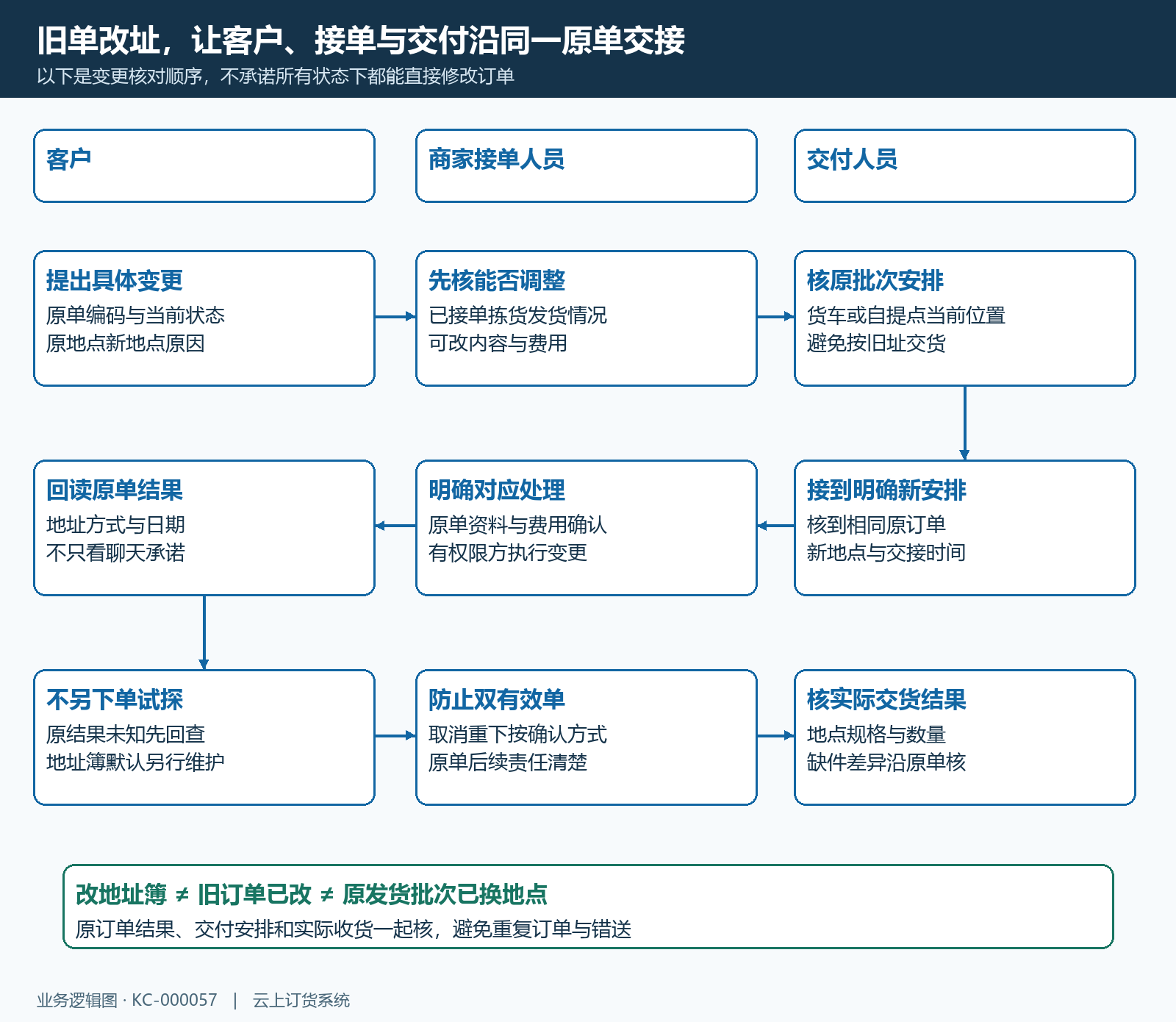The image size is (1176, 1022).
Task: Click the 核实际交货结果 step title
Action: (886, 700)
